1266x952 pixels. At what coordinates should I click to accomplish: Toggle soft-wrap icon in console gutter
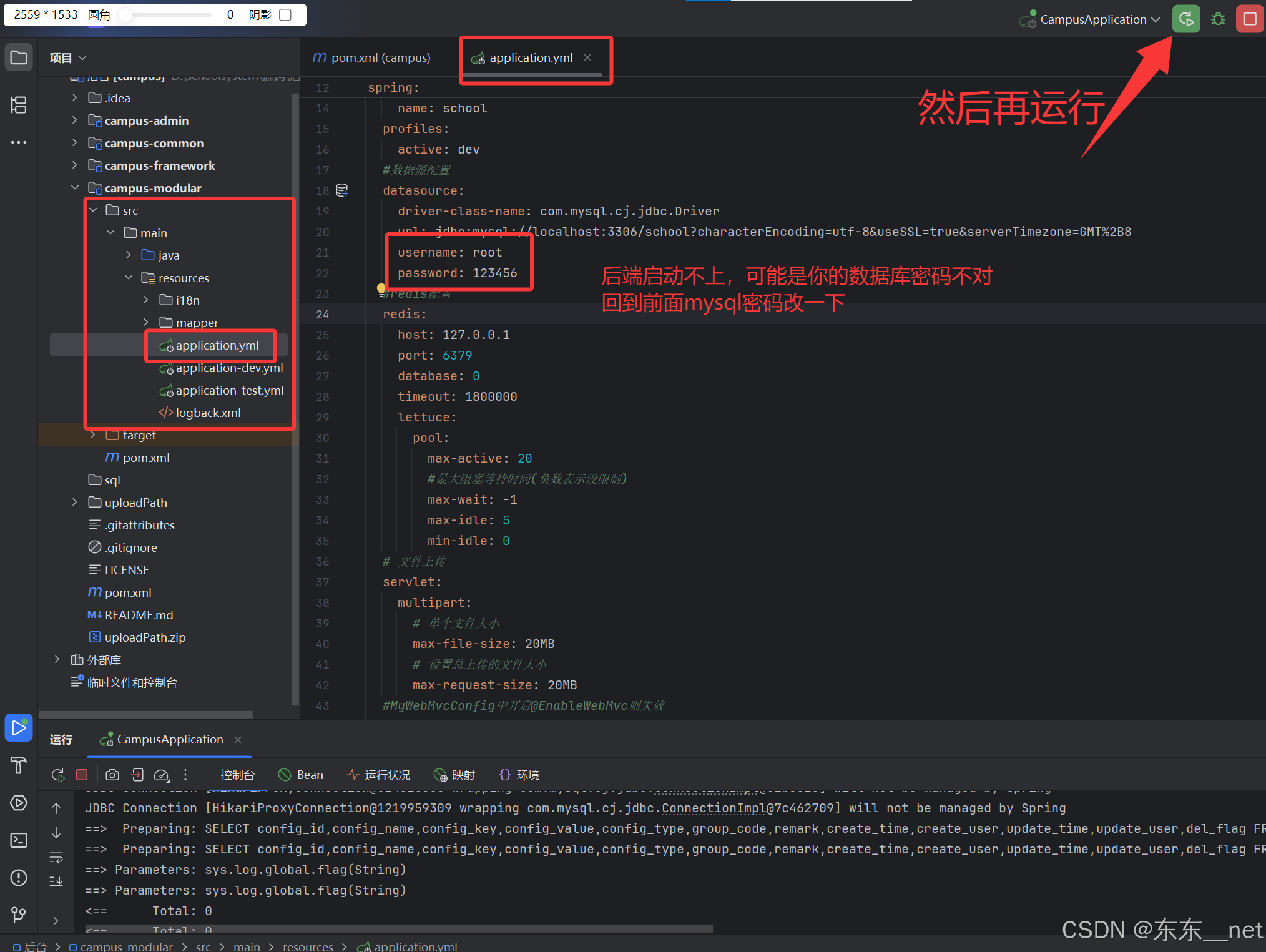tap(56, 858)
